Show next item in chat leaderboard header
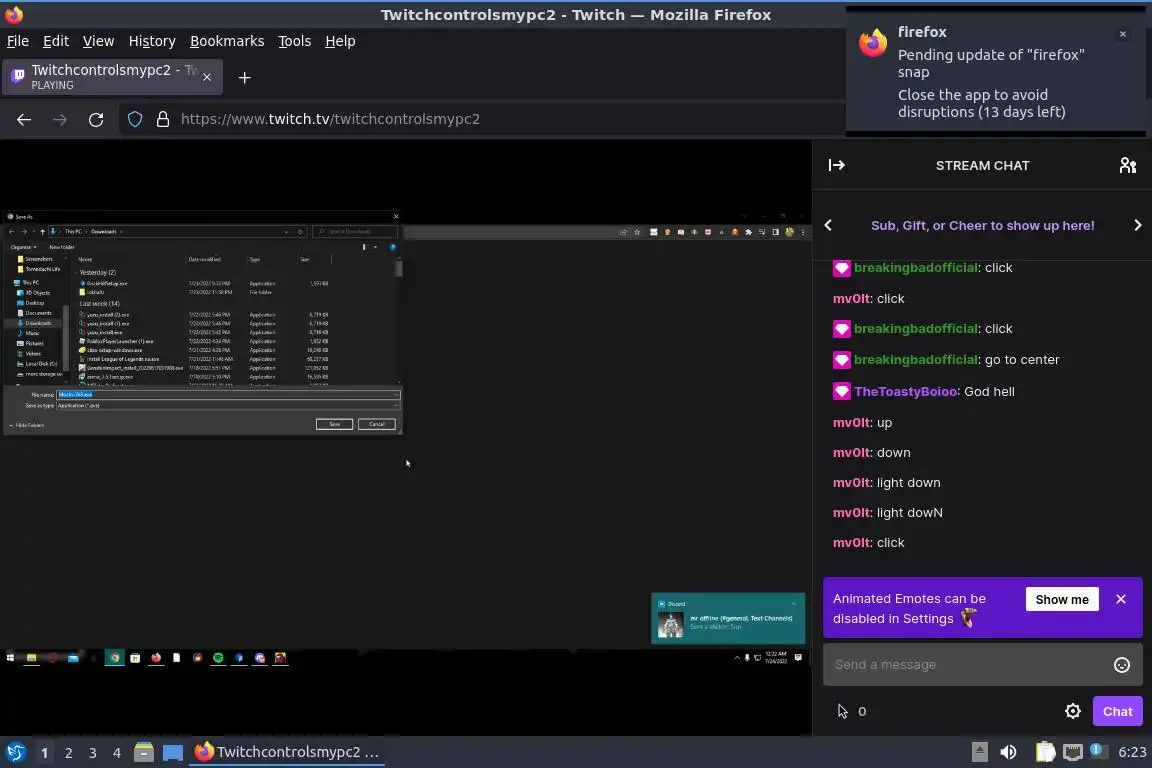The image size is (1152, 768). coord(1137,226)
